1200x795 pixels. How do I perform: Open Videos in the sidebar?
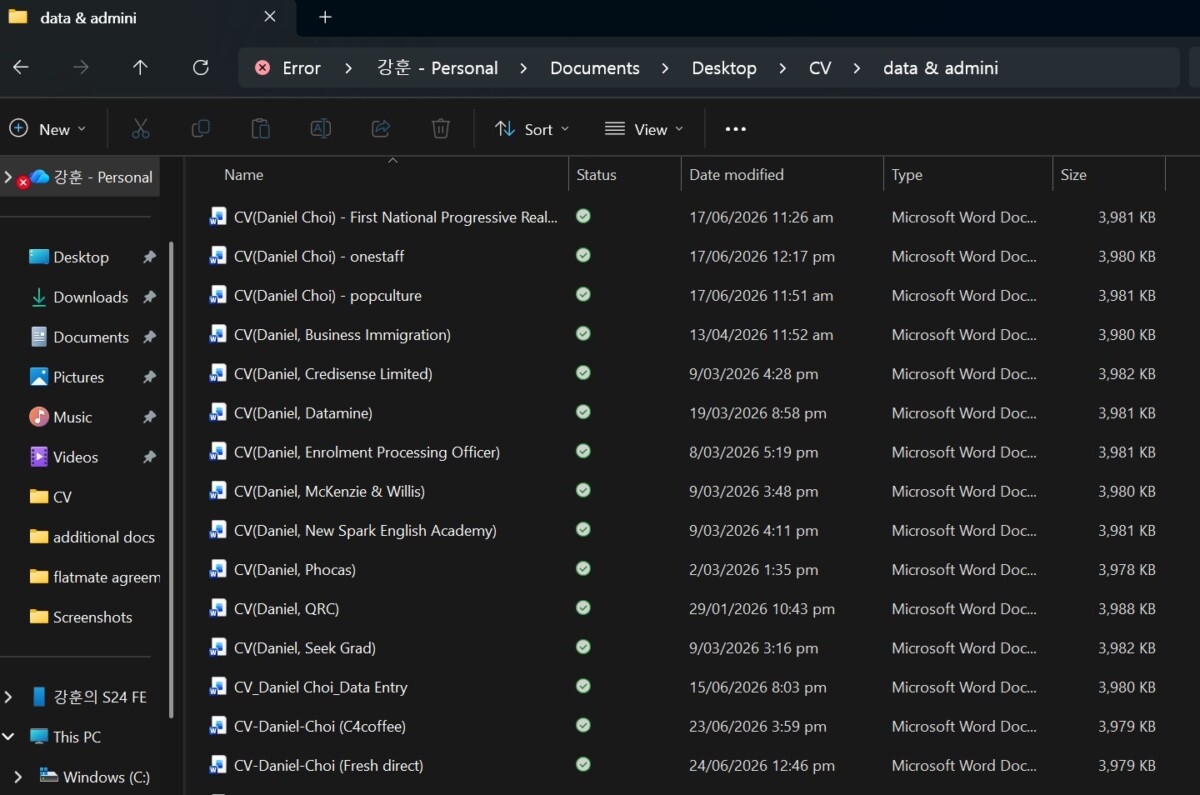pos(75,457)
